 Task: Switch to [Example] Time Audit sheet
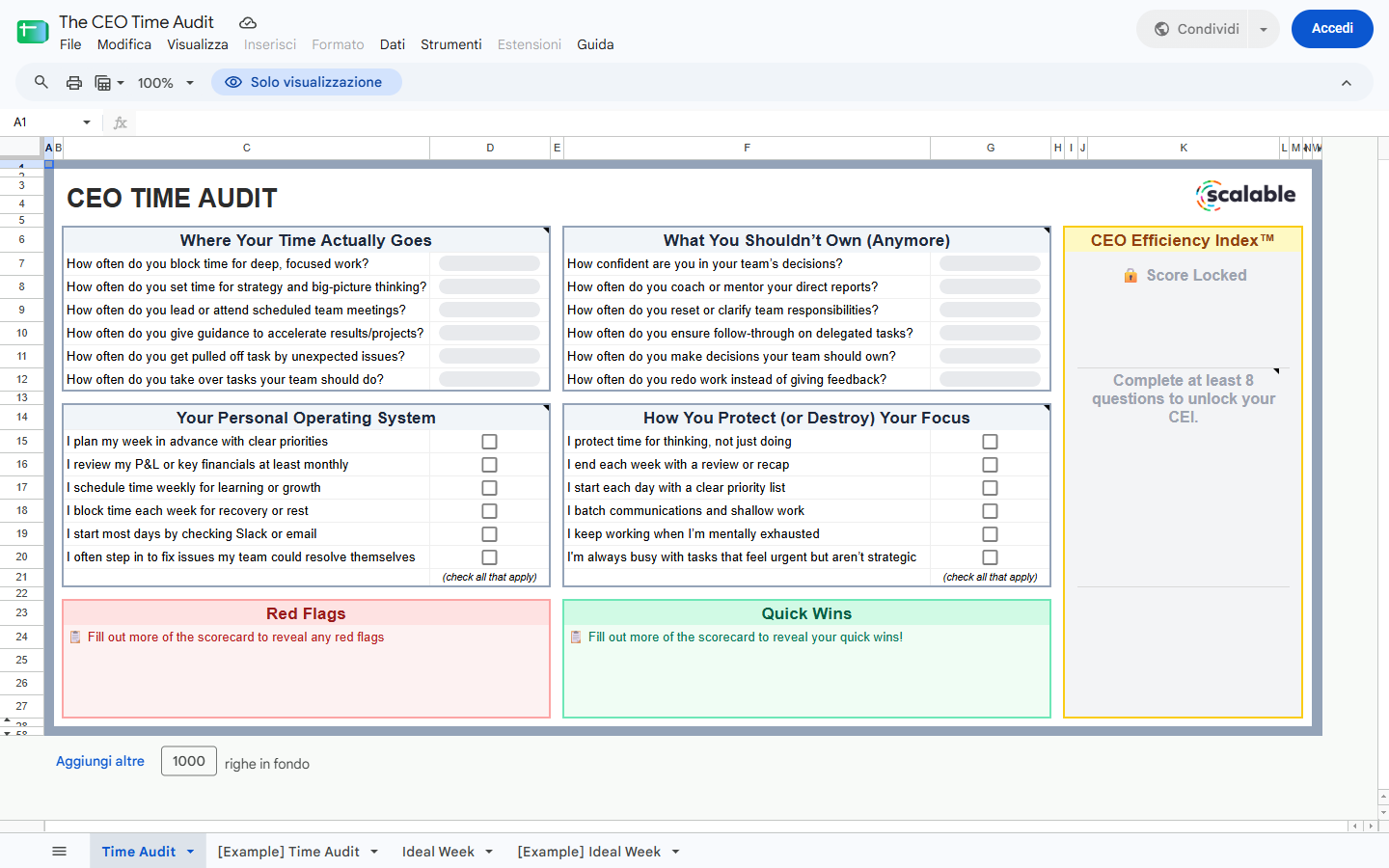click(288, 852)
